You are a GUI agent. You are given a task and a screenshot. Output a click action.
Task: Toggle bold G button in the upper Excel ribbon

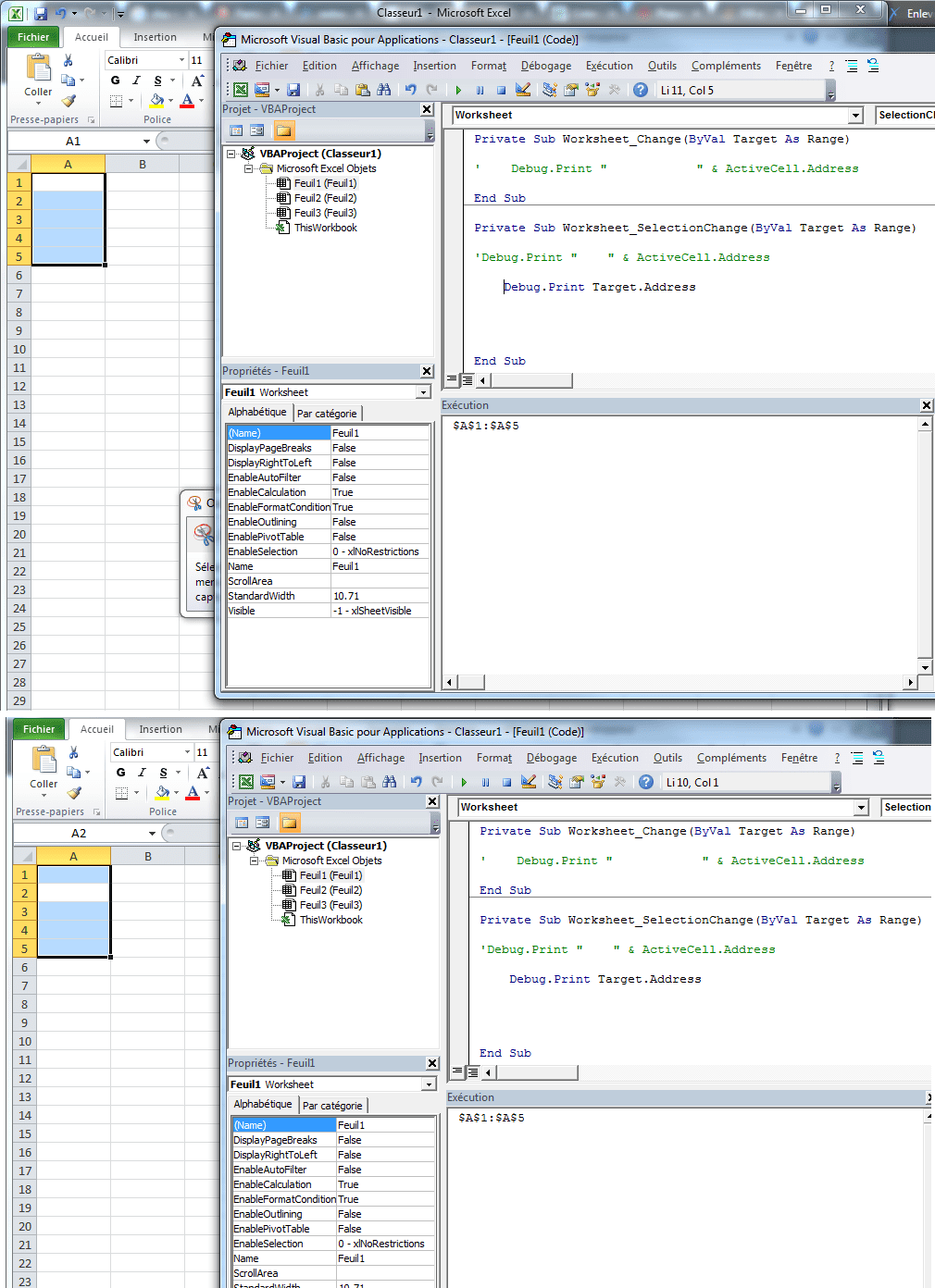(116, 80)
